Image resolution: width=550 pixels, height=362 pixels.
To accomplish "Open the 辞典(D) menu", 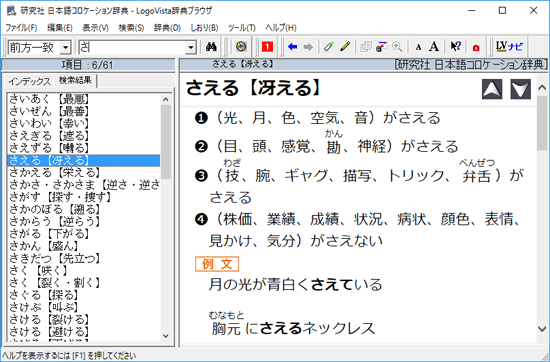I will [167, 28].
